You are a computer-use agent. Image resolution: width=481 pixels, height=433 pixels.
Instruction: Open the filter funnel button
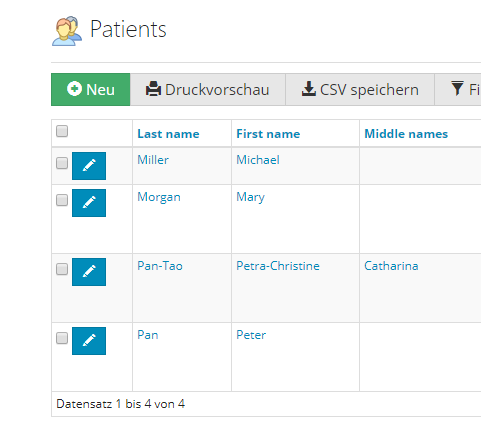tap(458, 90)
